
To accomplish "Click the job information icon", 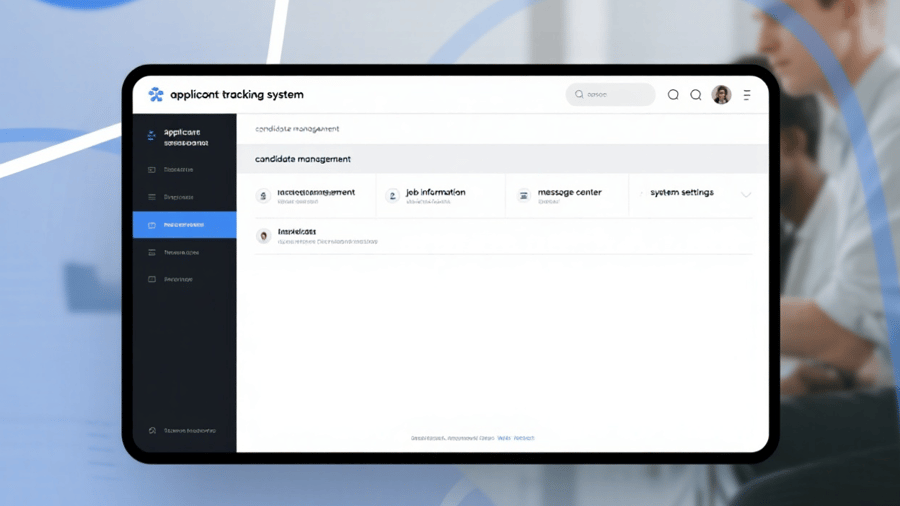I will tap(392, 196).
